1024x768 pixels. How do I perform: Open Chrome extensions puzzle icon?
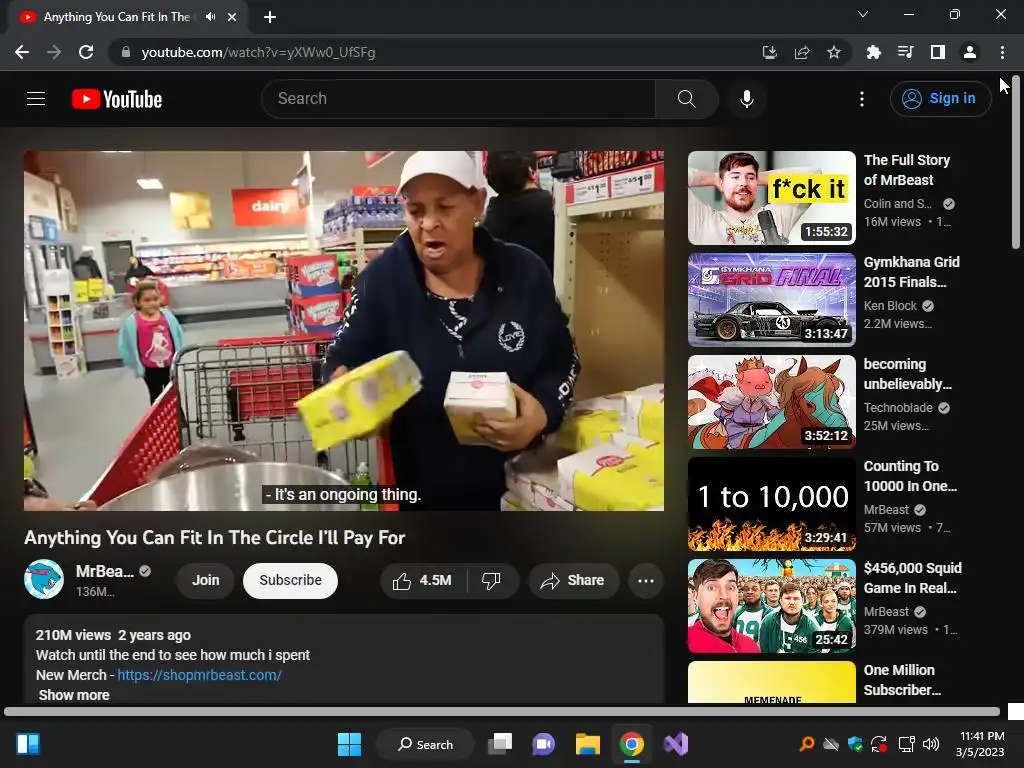pos(873,52)
